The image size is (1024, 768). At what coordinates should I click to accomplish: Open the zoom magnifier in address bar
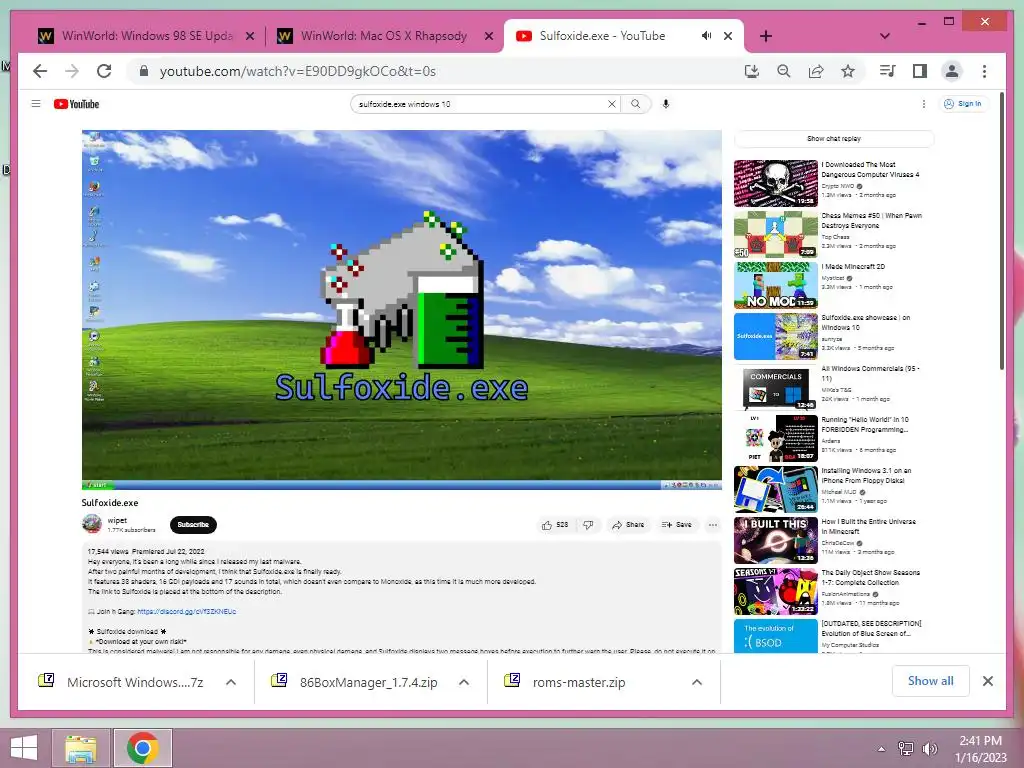(x=784, y=71)
